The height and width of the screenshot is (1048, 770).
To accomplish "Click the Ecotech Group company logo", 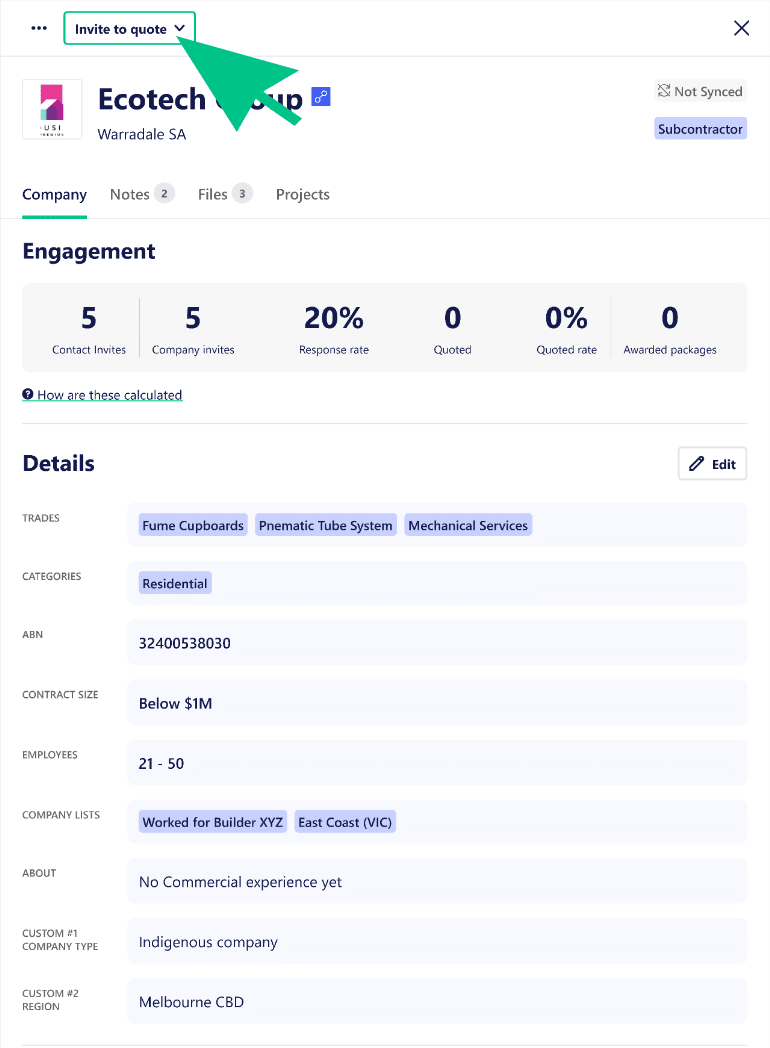I will 52,109.
